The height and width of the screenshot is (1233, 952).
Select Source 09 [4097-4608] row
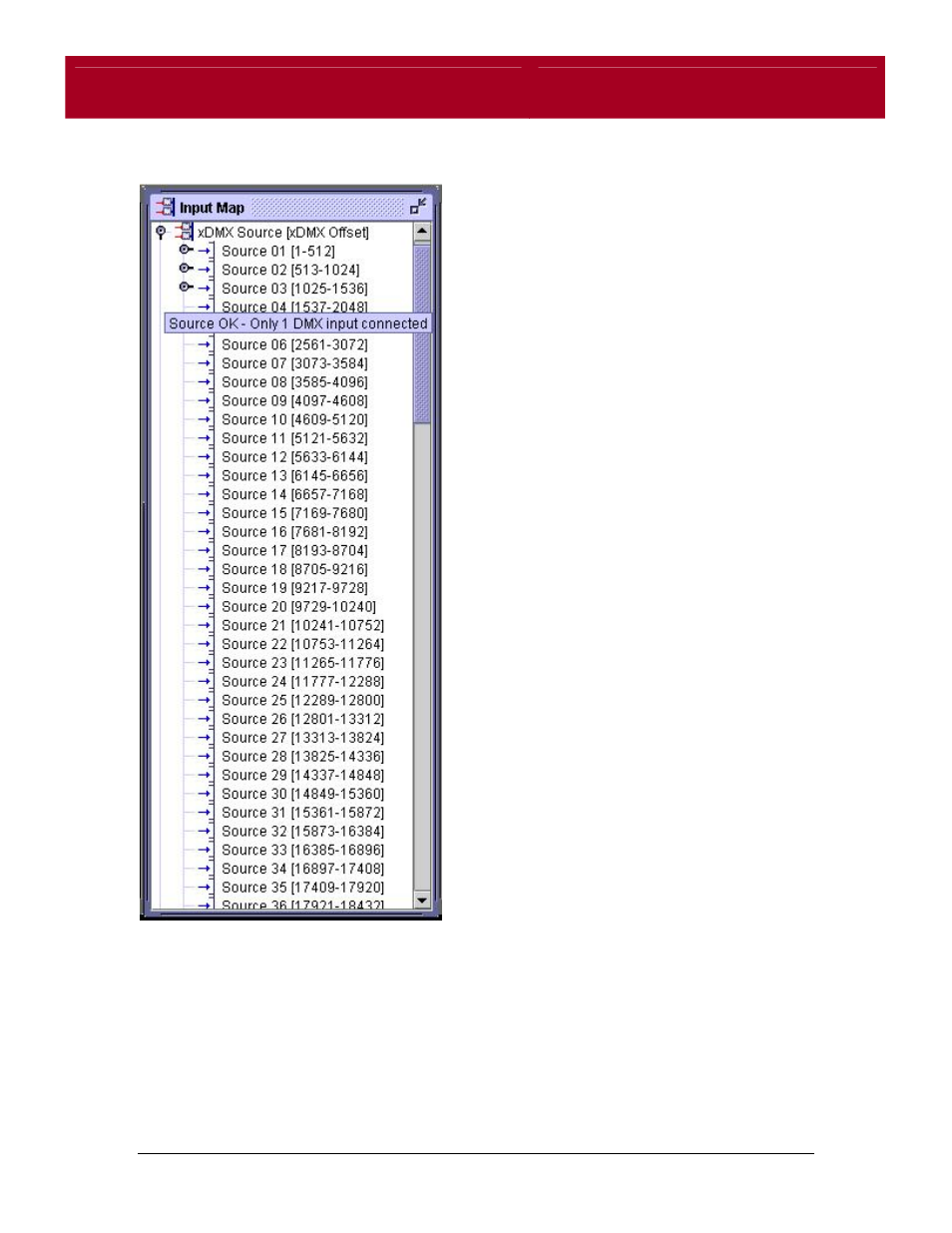click(x=294, y=401)
